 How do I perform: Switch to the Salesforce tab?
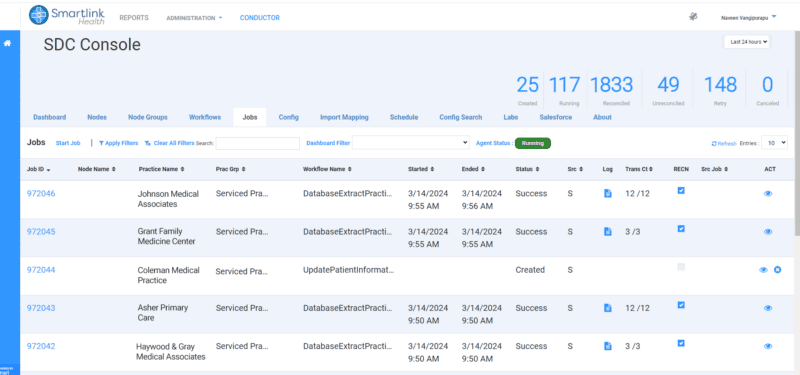[x=556, y=117]
